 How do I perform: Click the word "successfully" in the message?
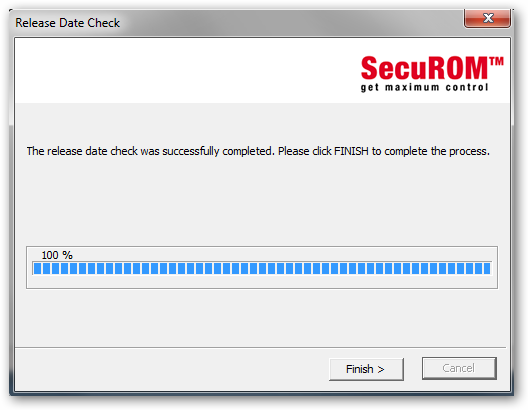[x=191, y=151]
